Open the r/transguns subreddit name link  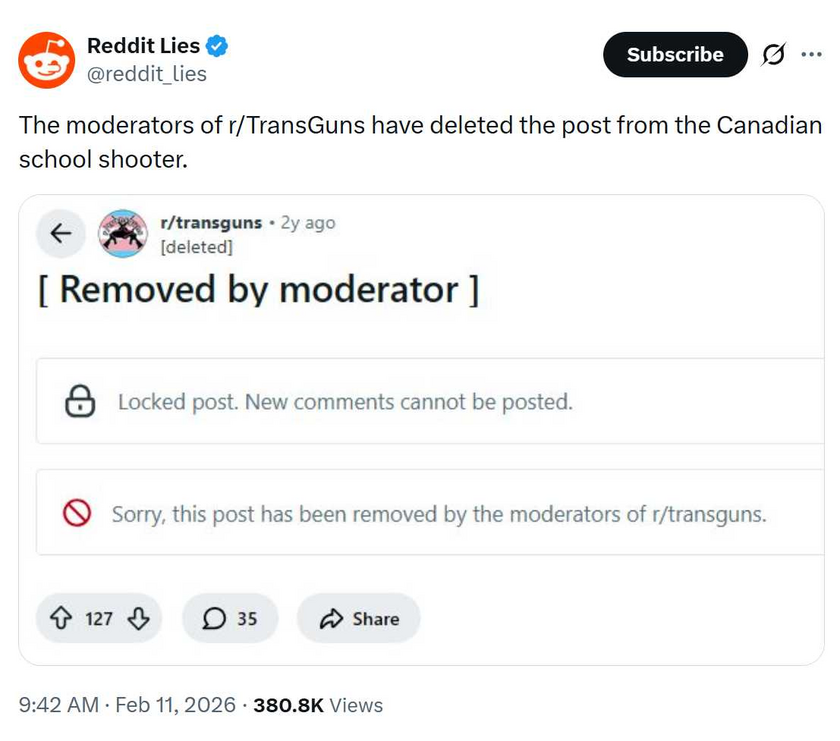pos(211,222)
